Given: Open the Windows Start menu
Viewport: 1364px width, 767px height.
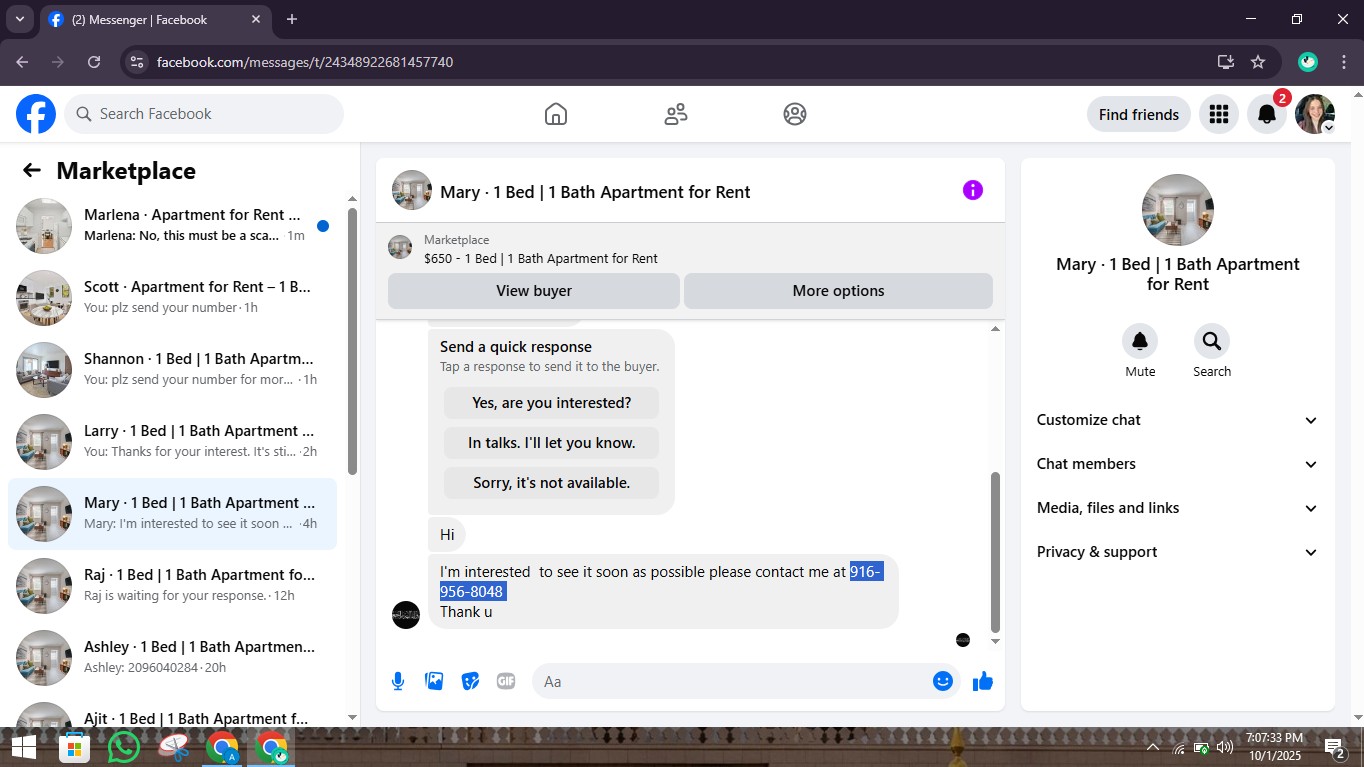Looking at the screenshot, I should tap(23, 747).
